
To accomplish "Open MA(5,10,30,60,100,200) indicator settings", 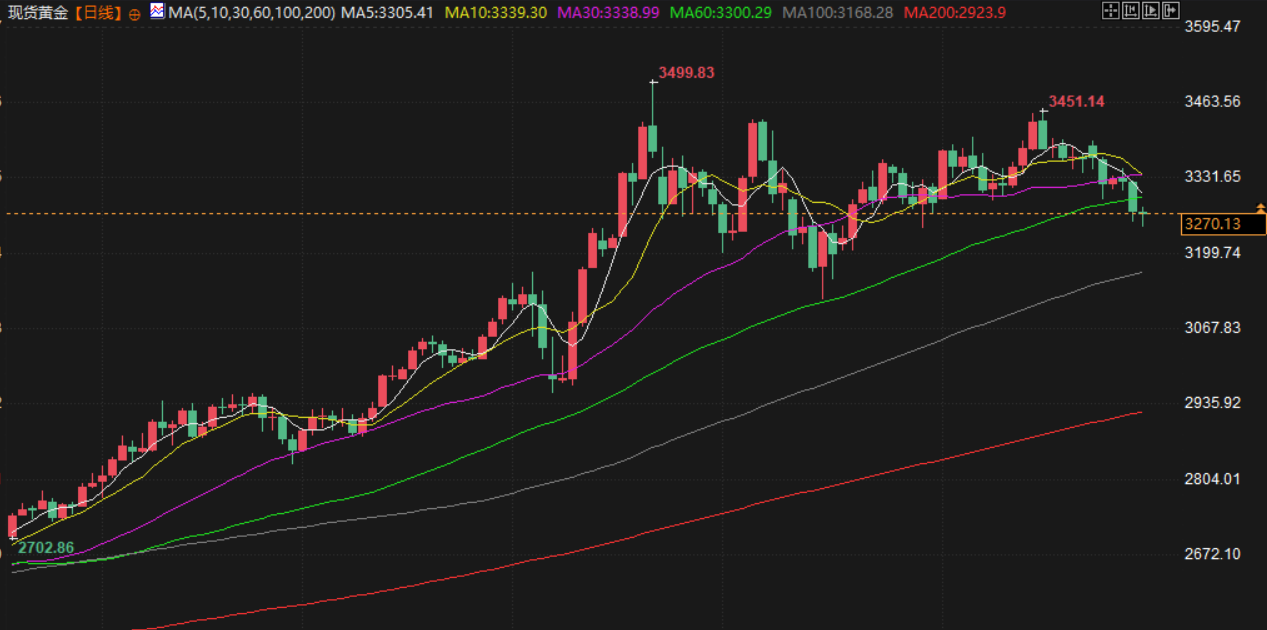I will point(252,13).
